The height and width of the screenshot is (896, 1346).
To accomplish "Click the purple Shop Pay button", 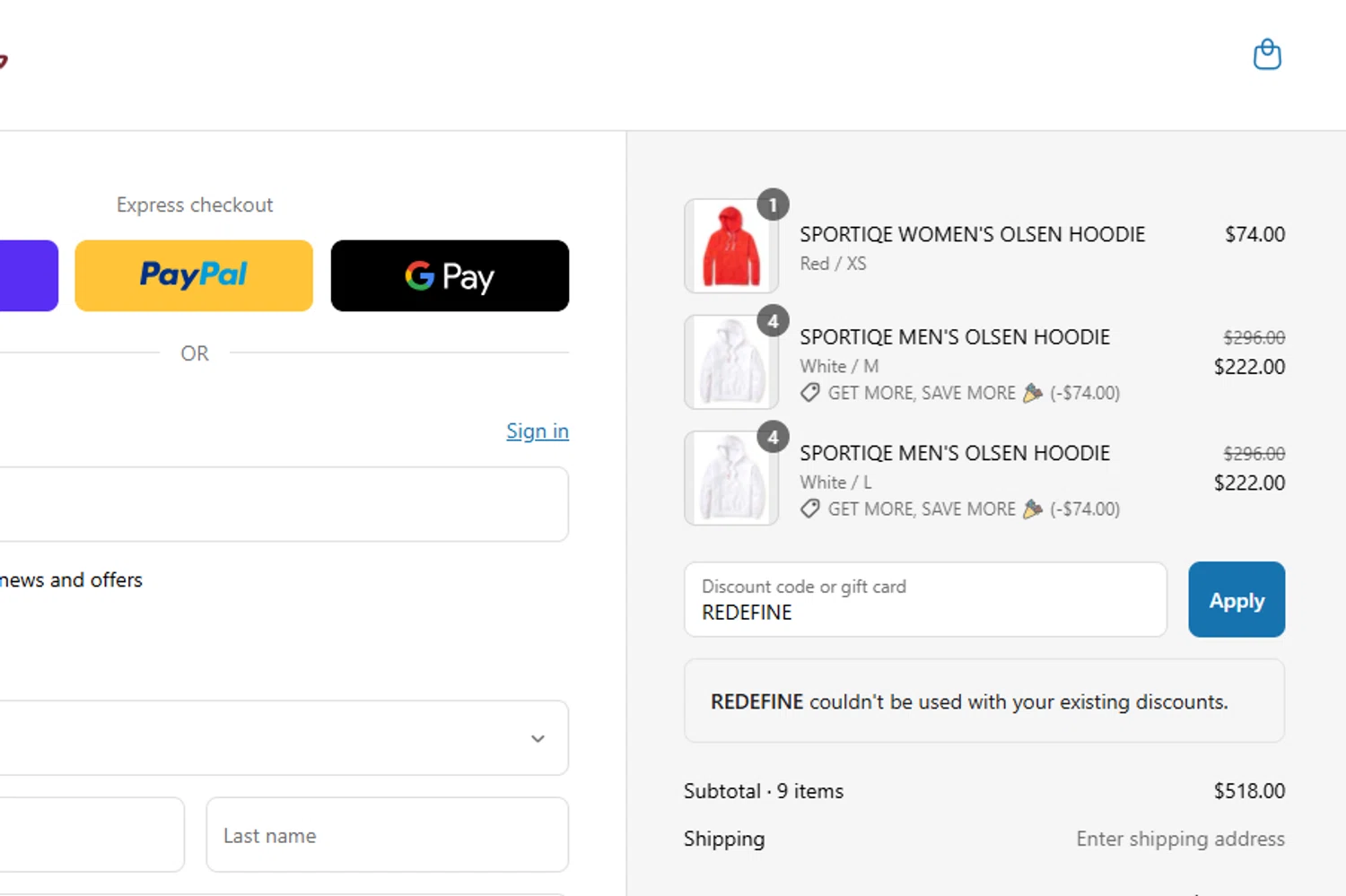I will [29, 275].
